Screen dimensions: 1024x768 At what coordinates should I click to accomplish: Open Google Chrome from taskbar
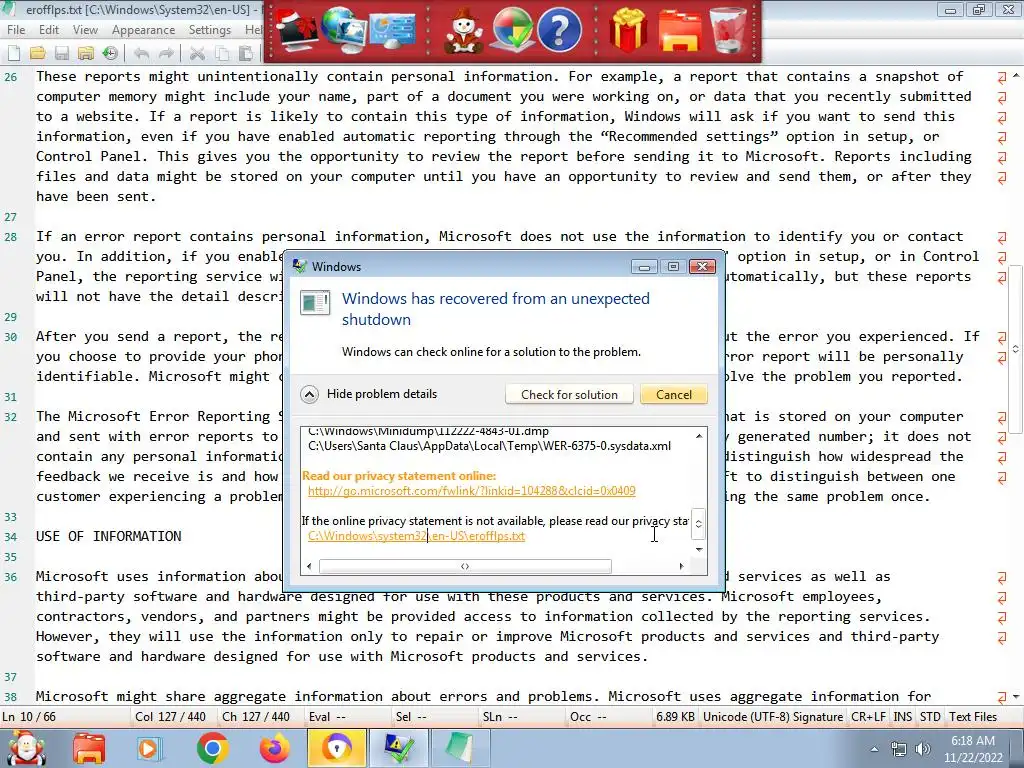point(212,748)
